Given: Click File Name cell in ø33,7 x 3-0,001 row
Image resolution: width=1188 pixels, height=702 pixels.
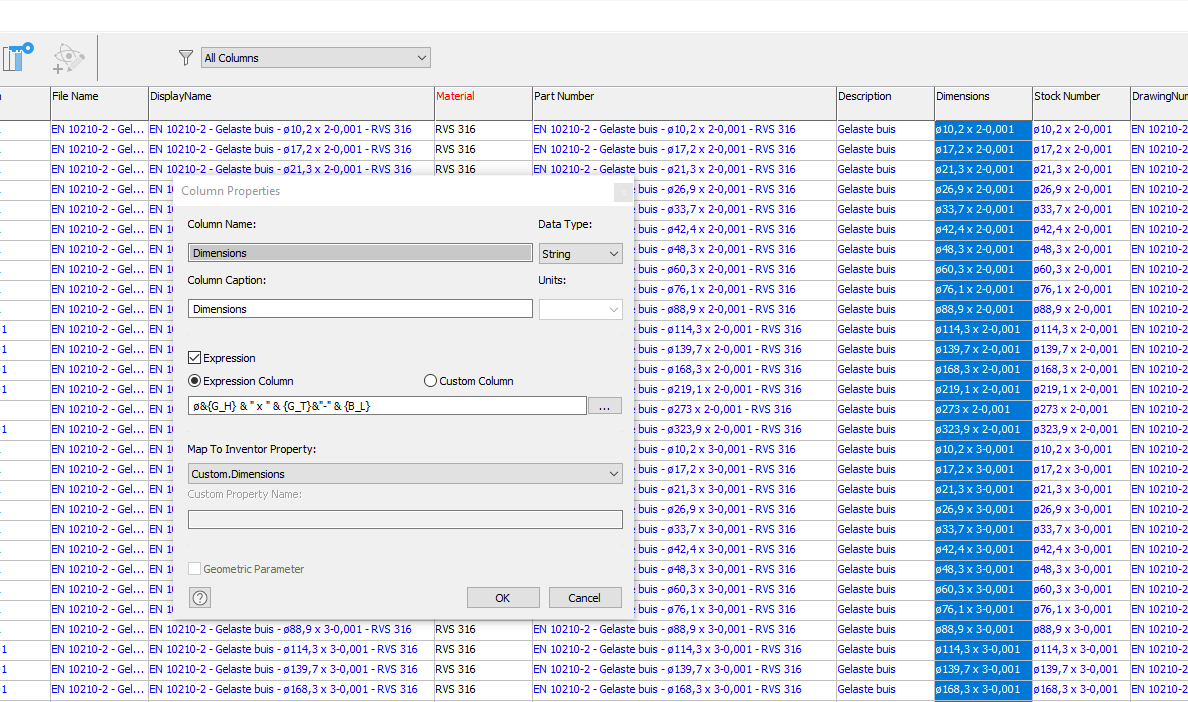Looking at the screenshot, I should point(99,529).
